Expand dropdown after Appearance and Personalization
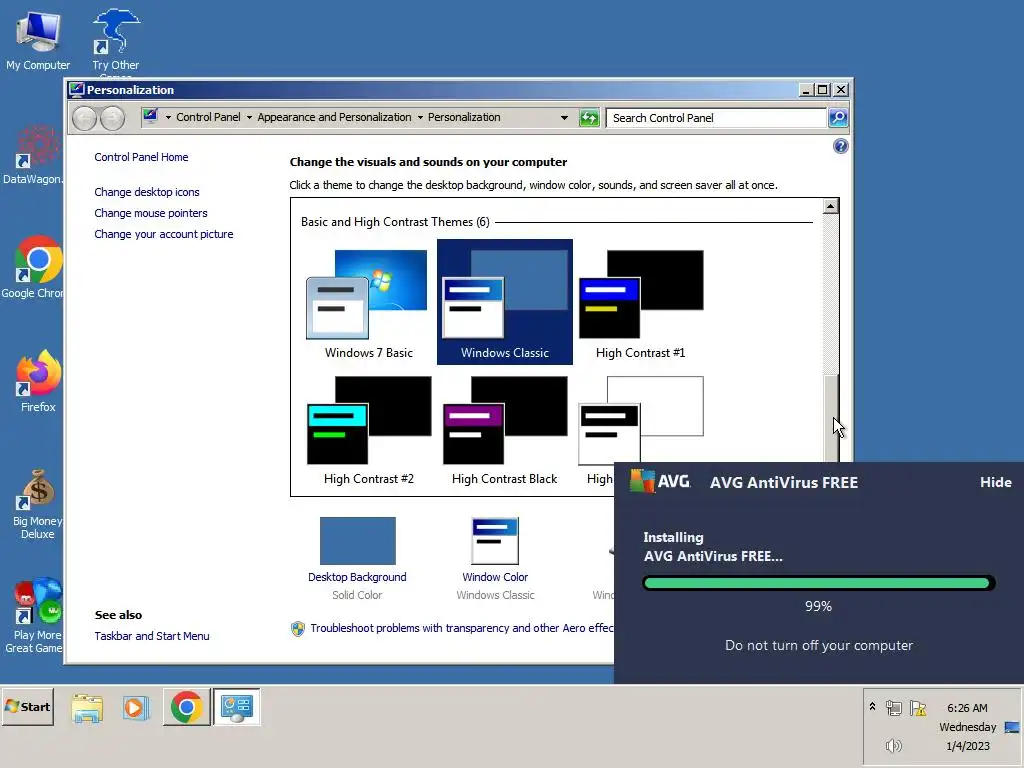Viewport: 1024px width, 768px height. [420, 118]
